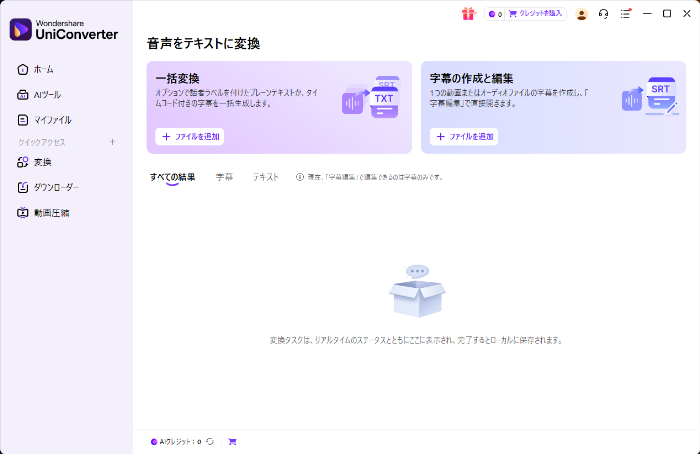700x454 pixels.
Task: Click the info icon next to the tabs
Action: (x=300, y=177)
